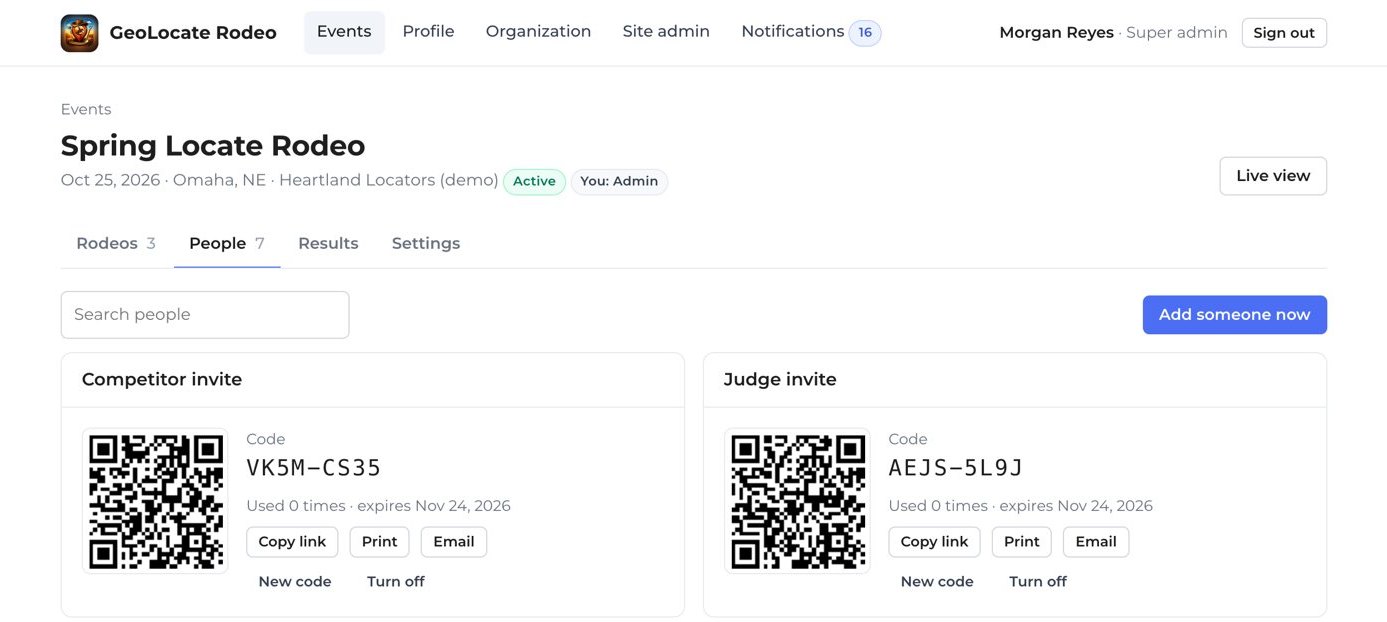The height and width of the screenshot is (622, 1387).
Task: Click the Active status badge
Action: [534, 182]
